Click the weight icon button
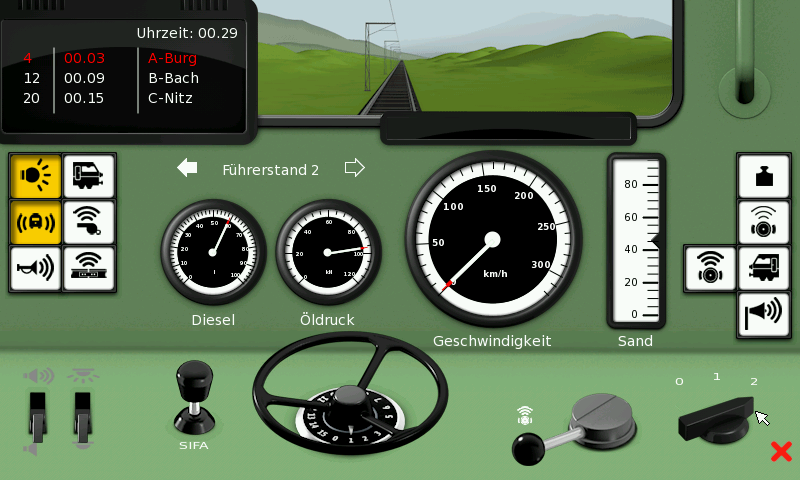Image resolution: width=800 pixels, height=480 pixels. click(764, 176)
